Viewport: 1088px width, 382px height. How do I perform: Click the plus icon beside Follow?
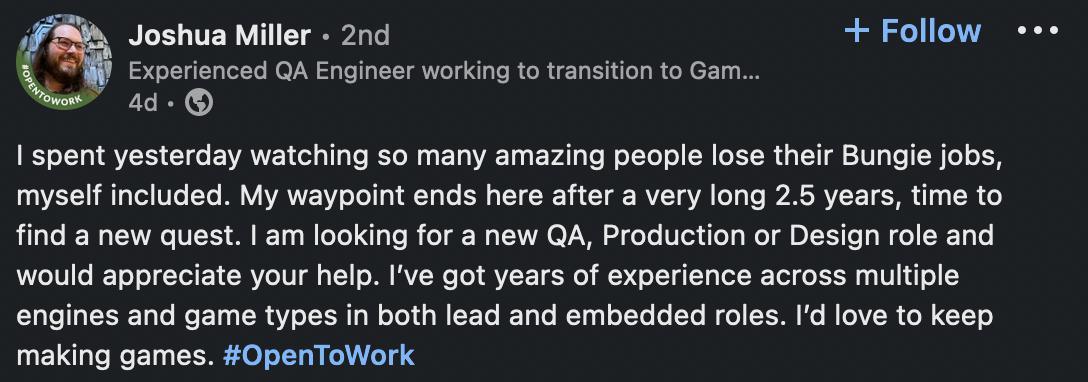point(857,31)
